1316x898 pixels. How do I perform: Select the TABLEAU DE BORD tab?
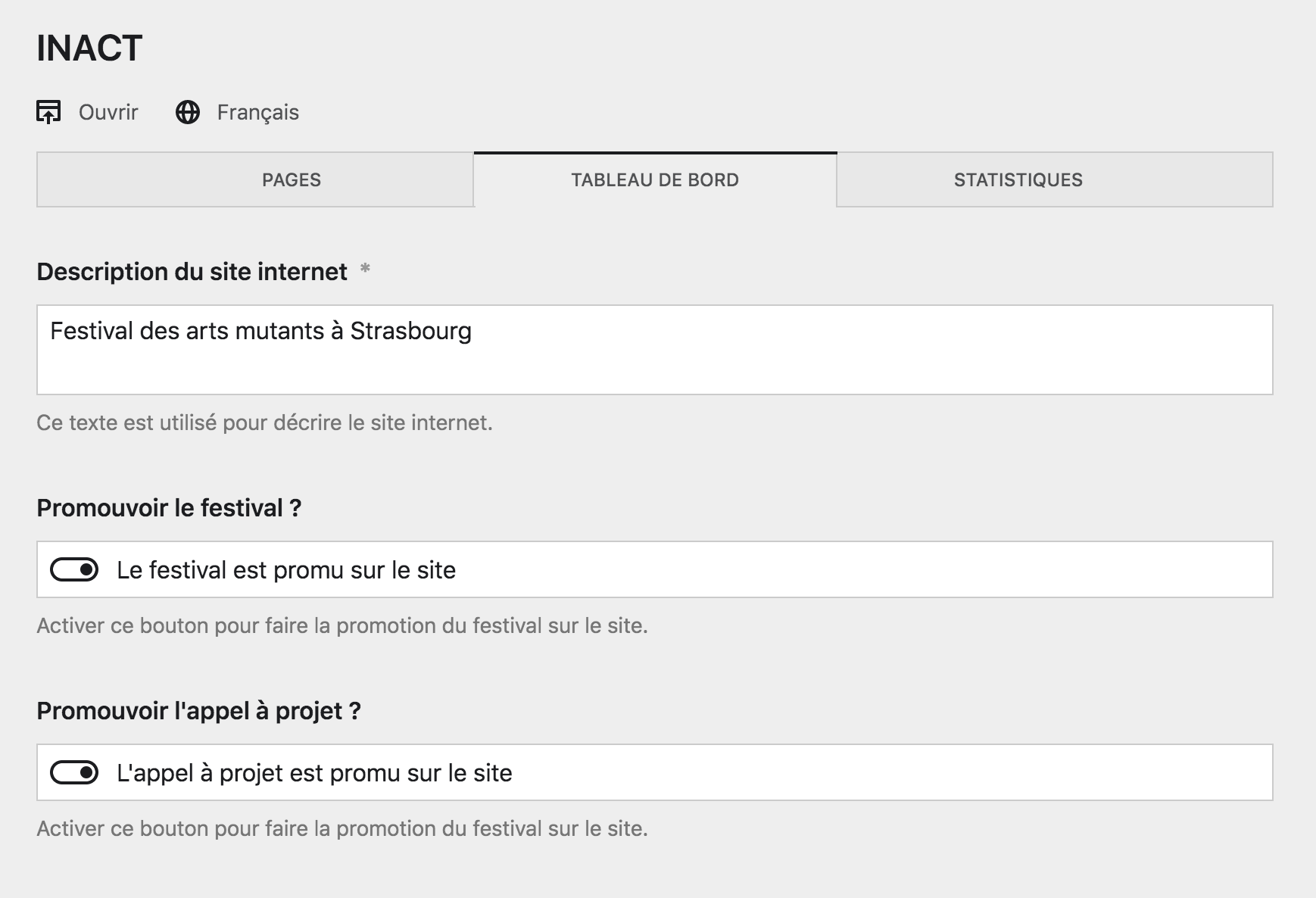coord(654,180)
